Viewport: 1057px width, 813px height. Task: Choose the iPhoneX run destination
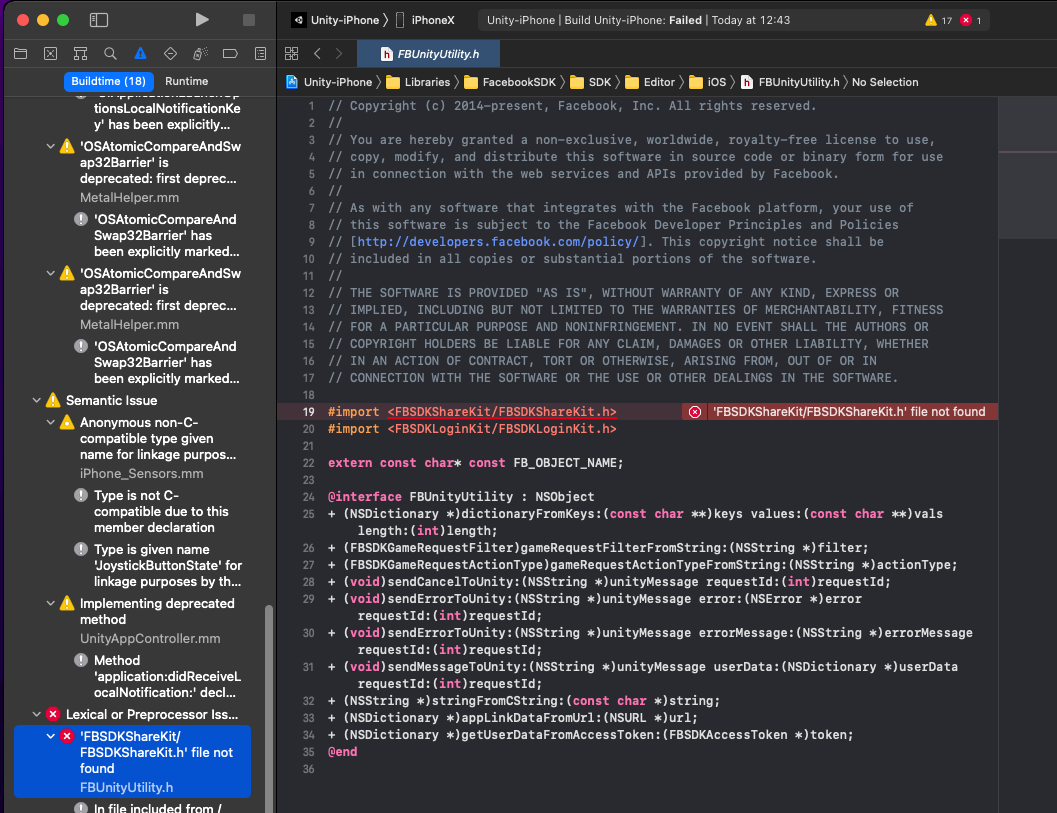(x=425, y=20)
